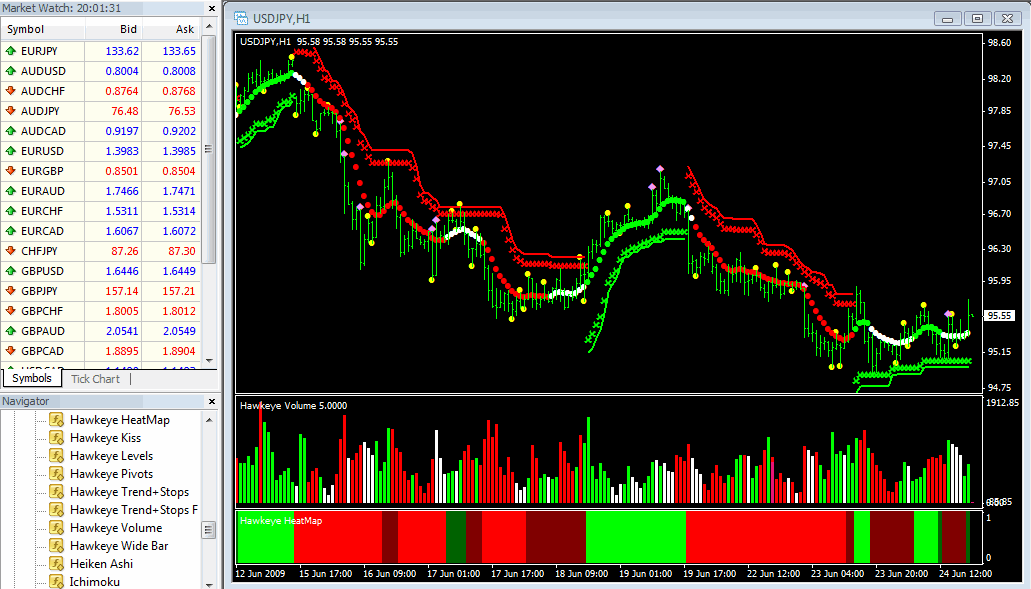The width and height of the screenshot is (1031, 589).
Task: Select Hawkeye Levels in Navigator
Action: click(x=111, y=456)
